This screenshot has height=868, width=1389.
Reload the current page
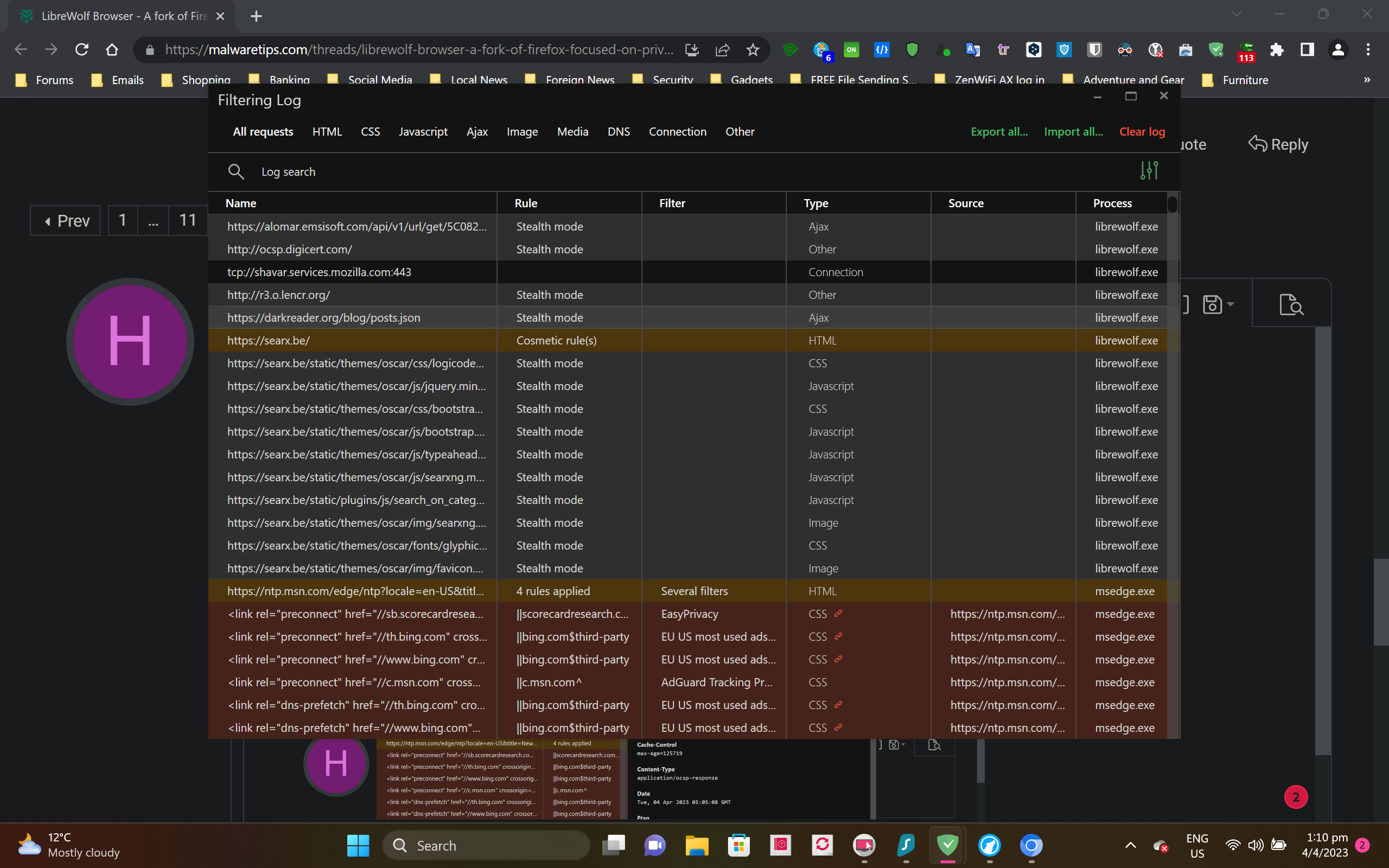point(81,50)
